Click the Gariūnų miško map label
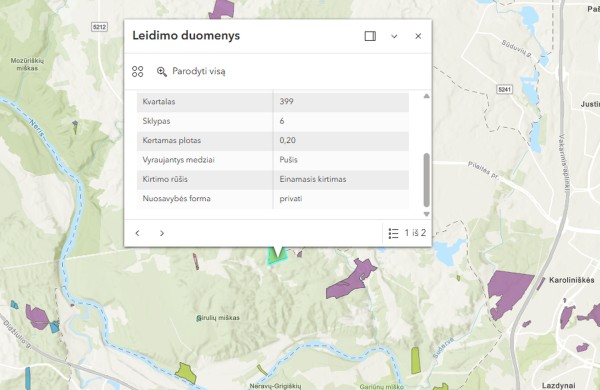Screen dimensions: 600x390 click(x=382, y=387)
